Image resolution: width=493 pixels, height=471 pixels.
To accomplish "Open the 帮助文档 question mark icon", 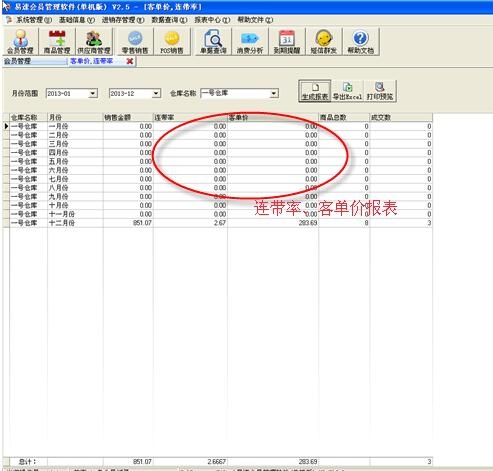I will click(361, 41).
